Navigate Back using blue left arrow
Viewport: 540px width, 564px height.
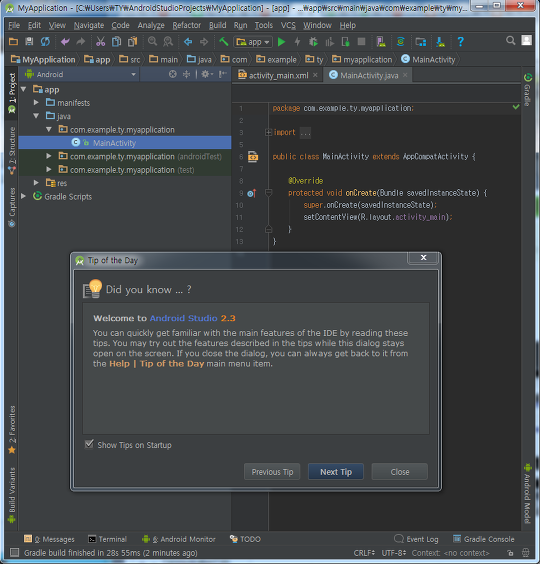pyautogui.click(x=188, y=42)
